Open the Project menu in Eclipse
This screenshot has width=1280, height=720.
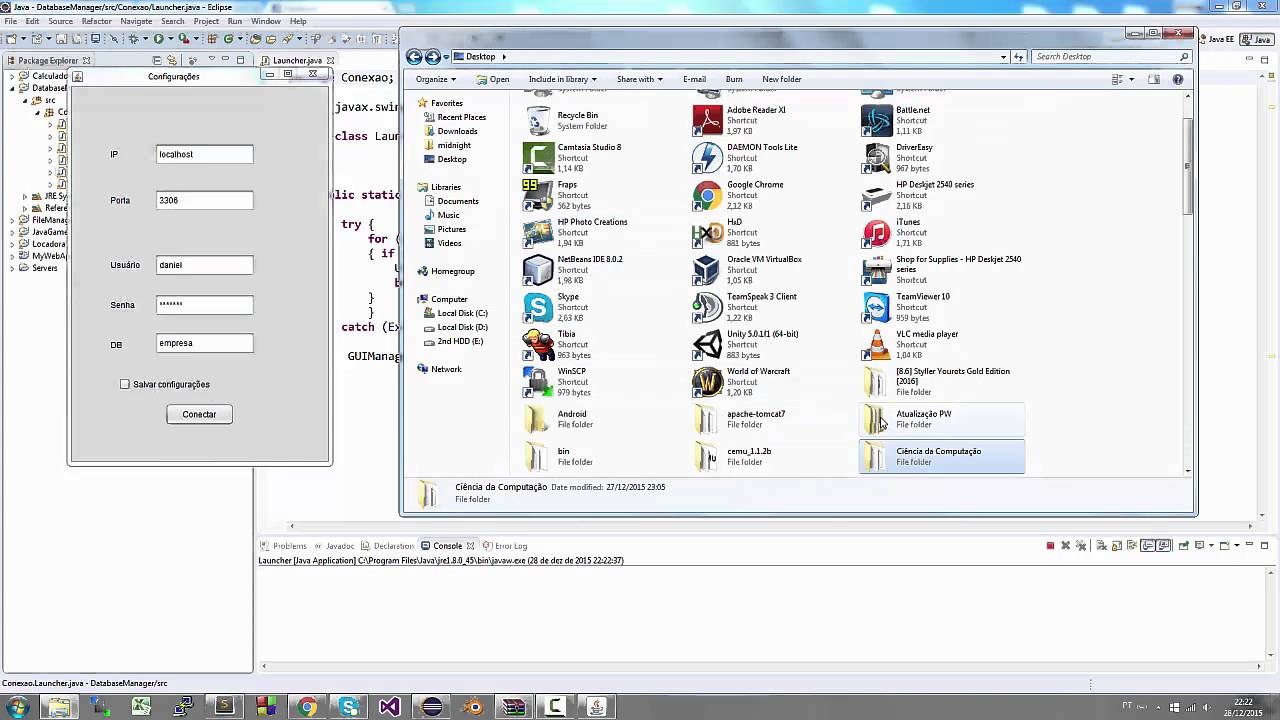[206, 21]
